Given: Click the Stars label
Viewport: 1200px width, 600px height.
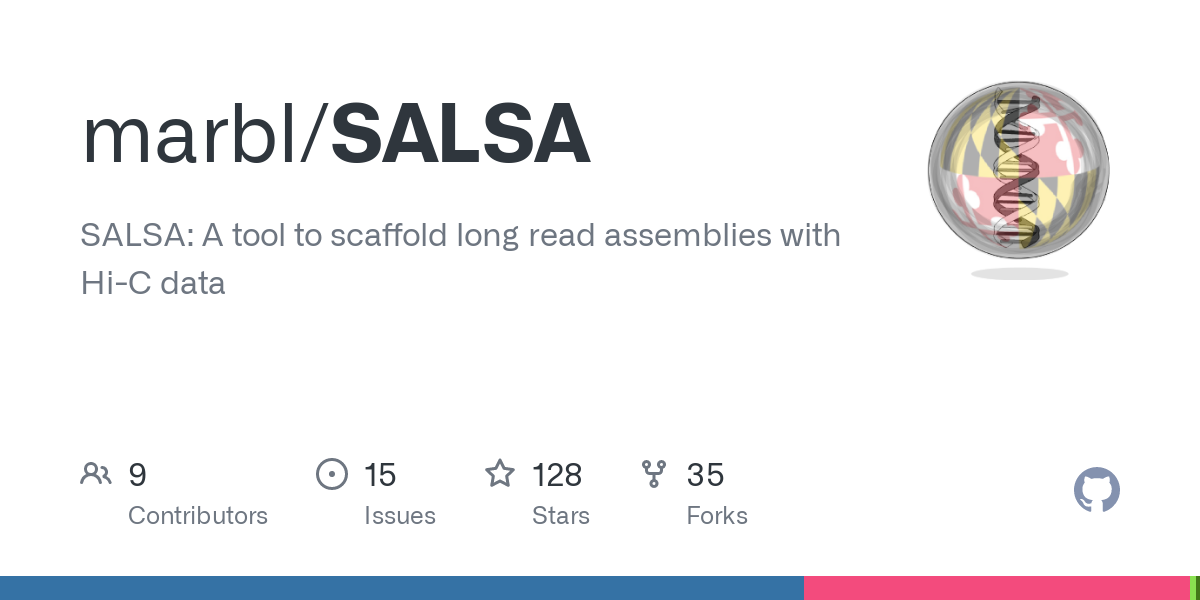Looking at the screenshot, I should click(561, 516).
